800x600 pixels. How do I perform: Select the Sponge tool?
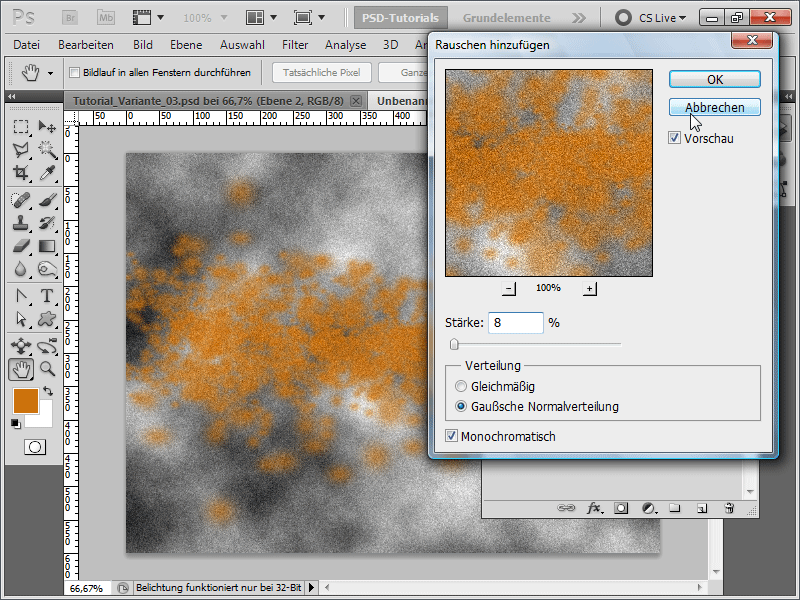coord(46,269)
